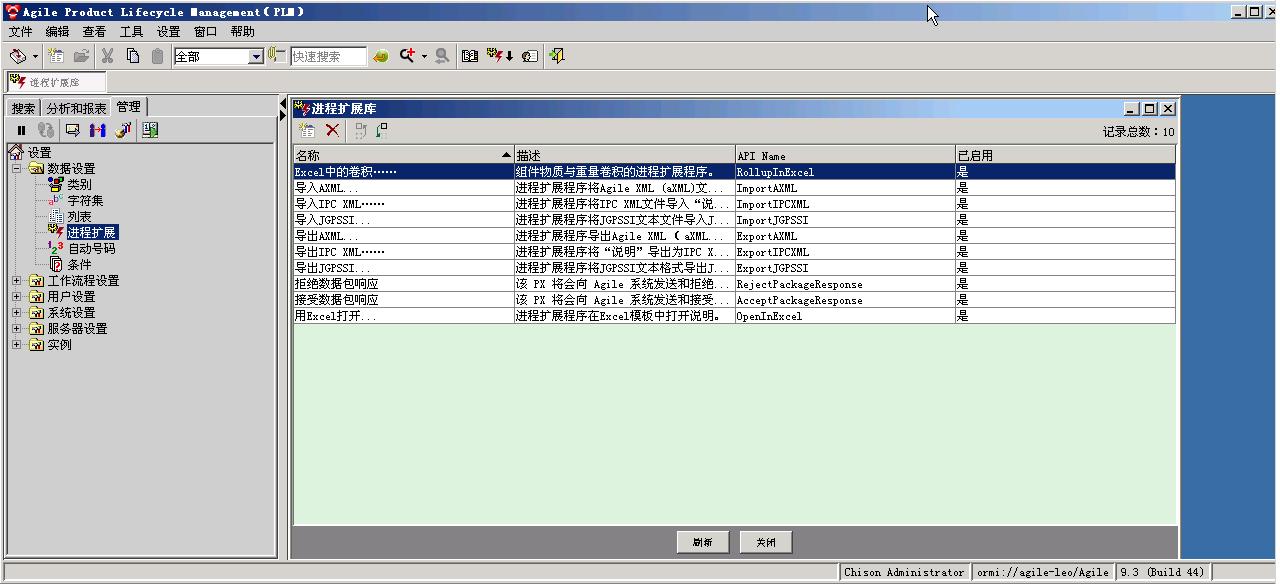This screenshot has height=584, width=1280.
Task: Select the 管理 tab
Action: tap(128, 107)
